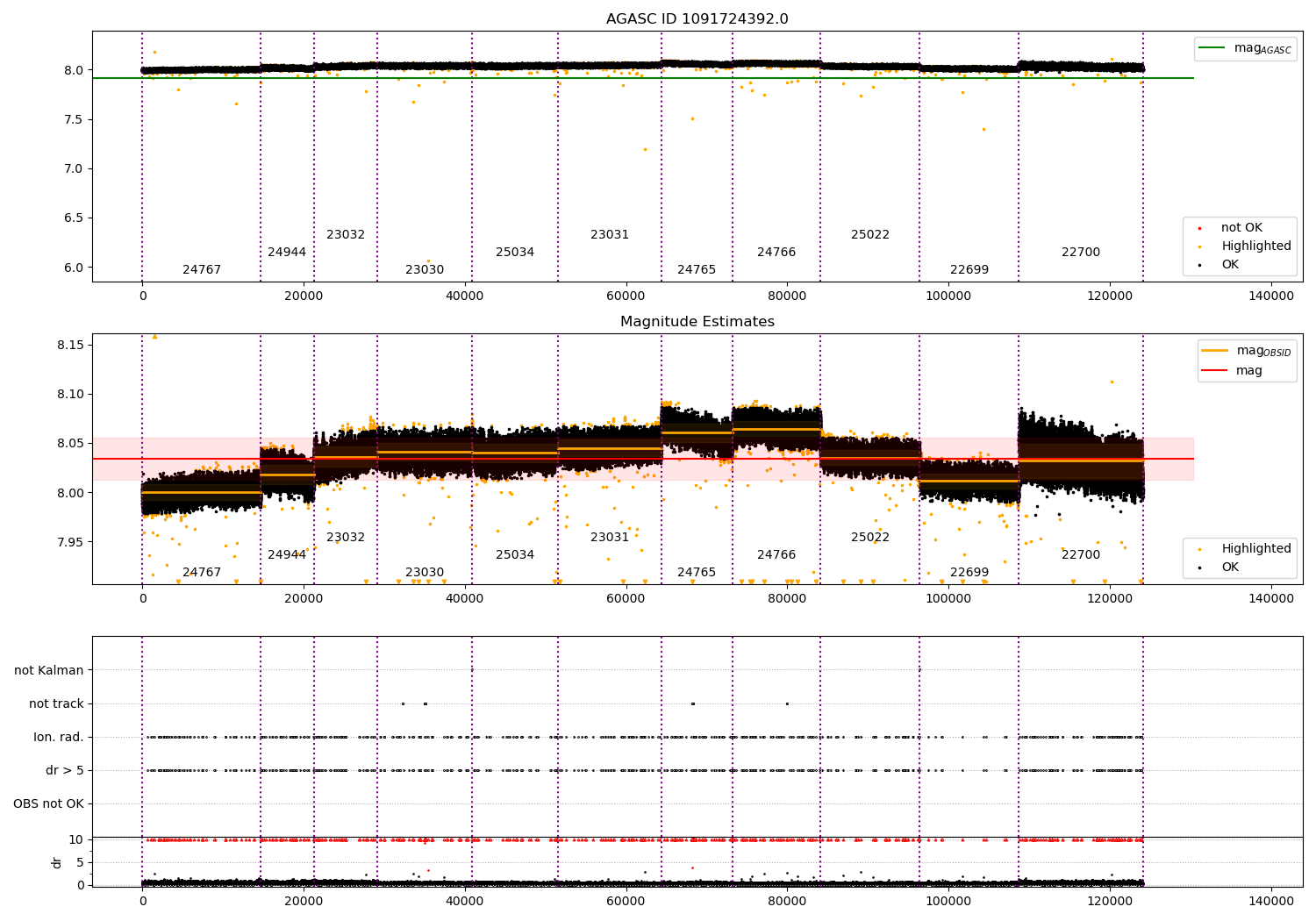
Task: Click obsid label 24944 in Magnitude Estimates plot
Action: [287, 555]
